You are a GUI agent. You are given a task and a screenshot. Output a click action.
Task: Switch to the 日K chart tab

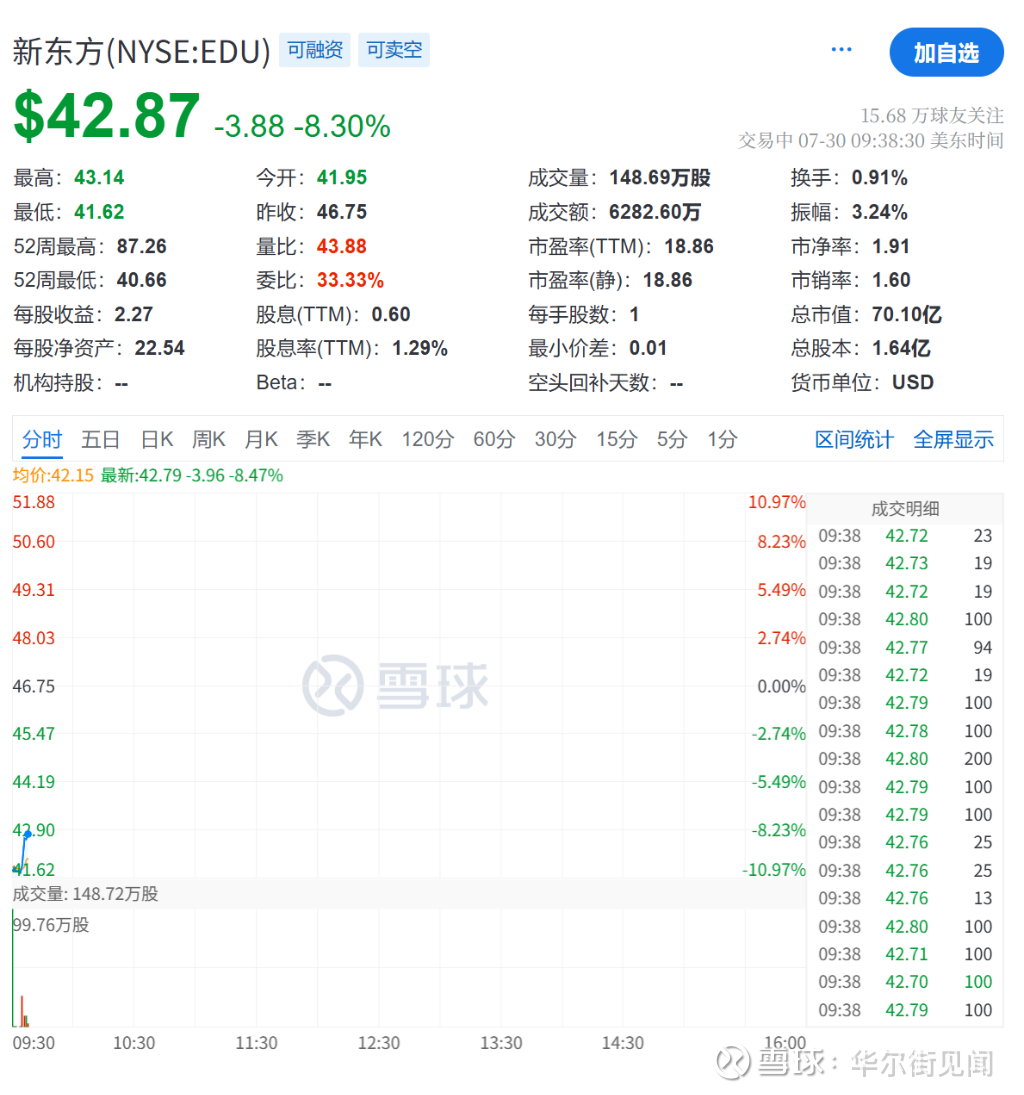pyautogui.click(x=157, y=439)
